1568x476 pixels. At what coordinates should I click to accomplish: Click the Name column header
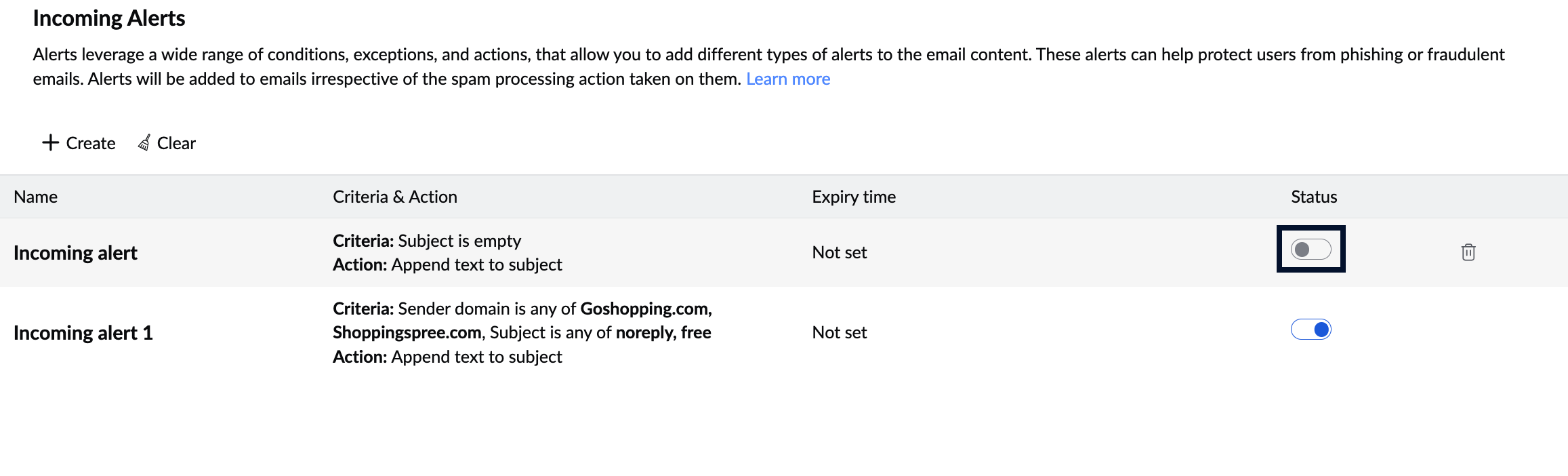tap(36, 197)
